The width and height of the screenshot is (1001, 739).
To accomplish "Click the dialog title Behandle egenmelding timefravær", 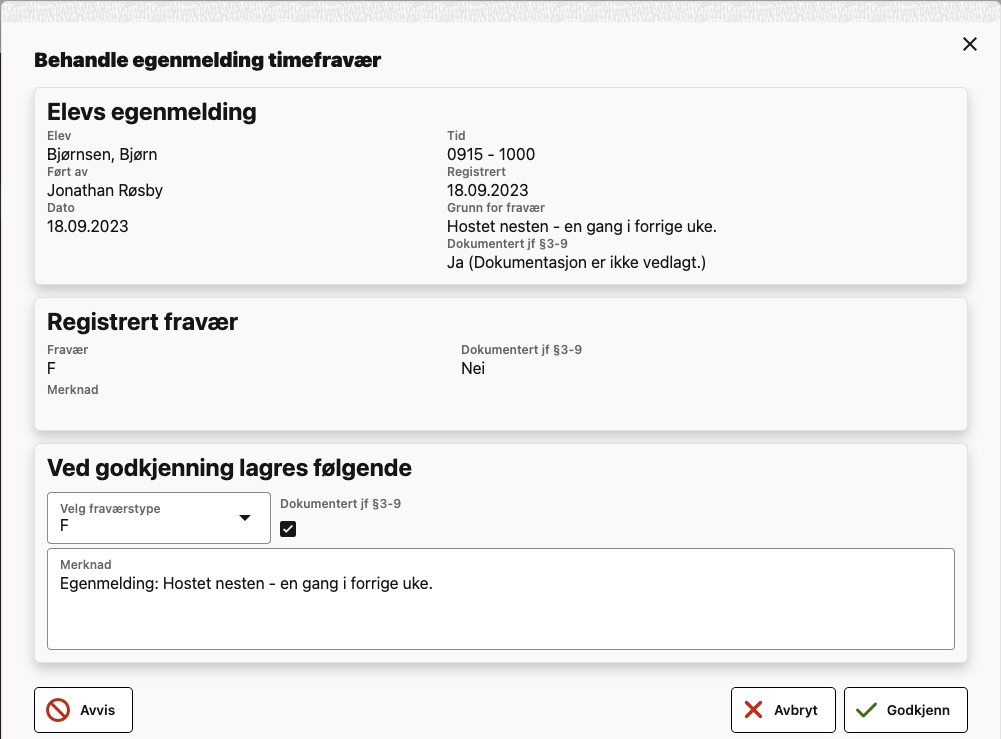I will [208, 60].
